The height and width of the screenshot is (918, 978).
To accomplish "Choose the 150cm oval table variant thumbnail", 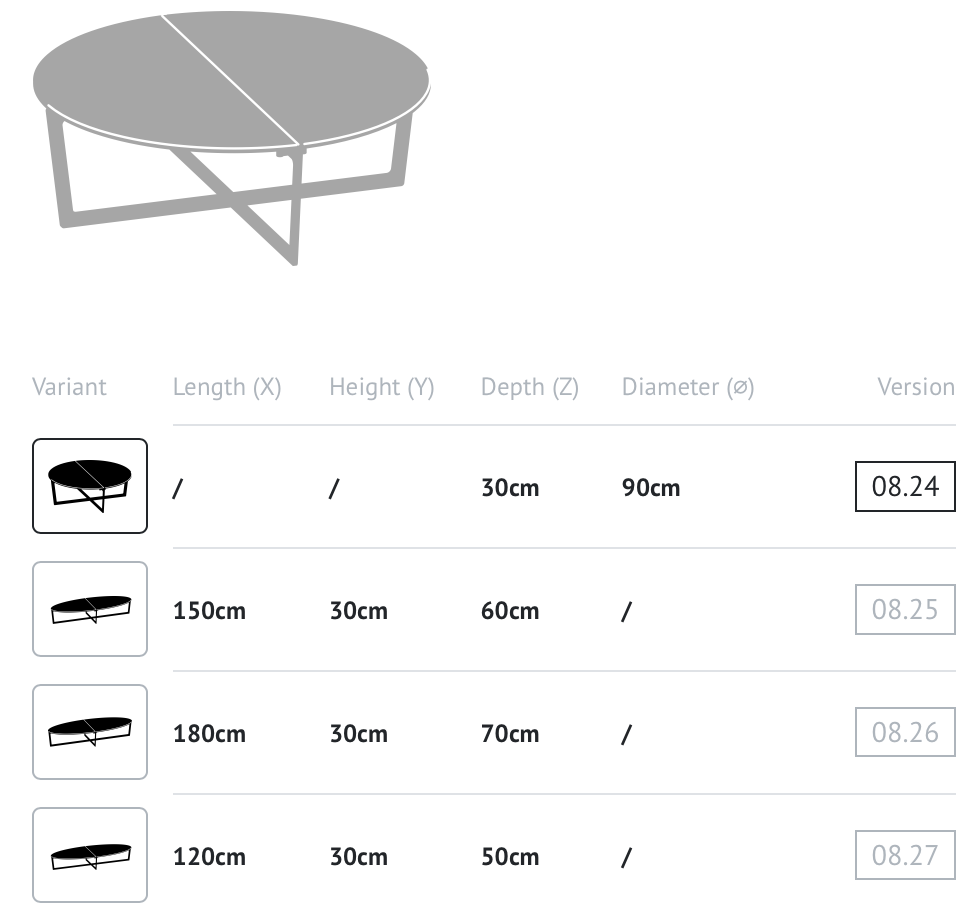I will pyautogui.click(x=90, y=609).
